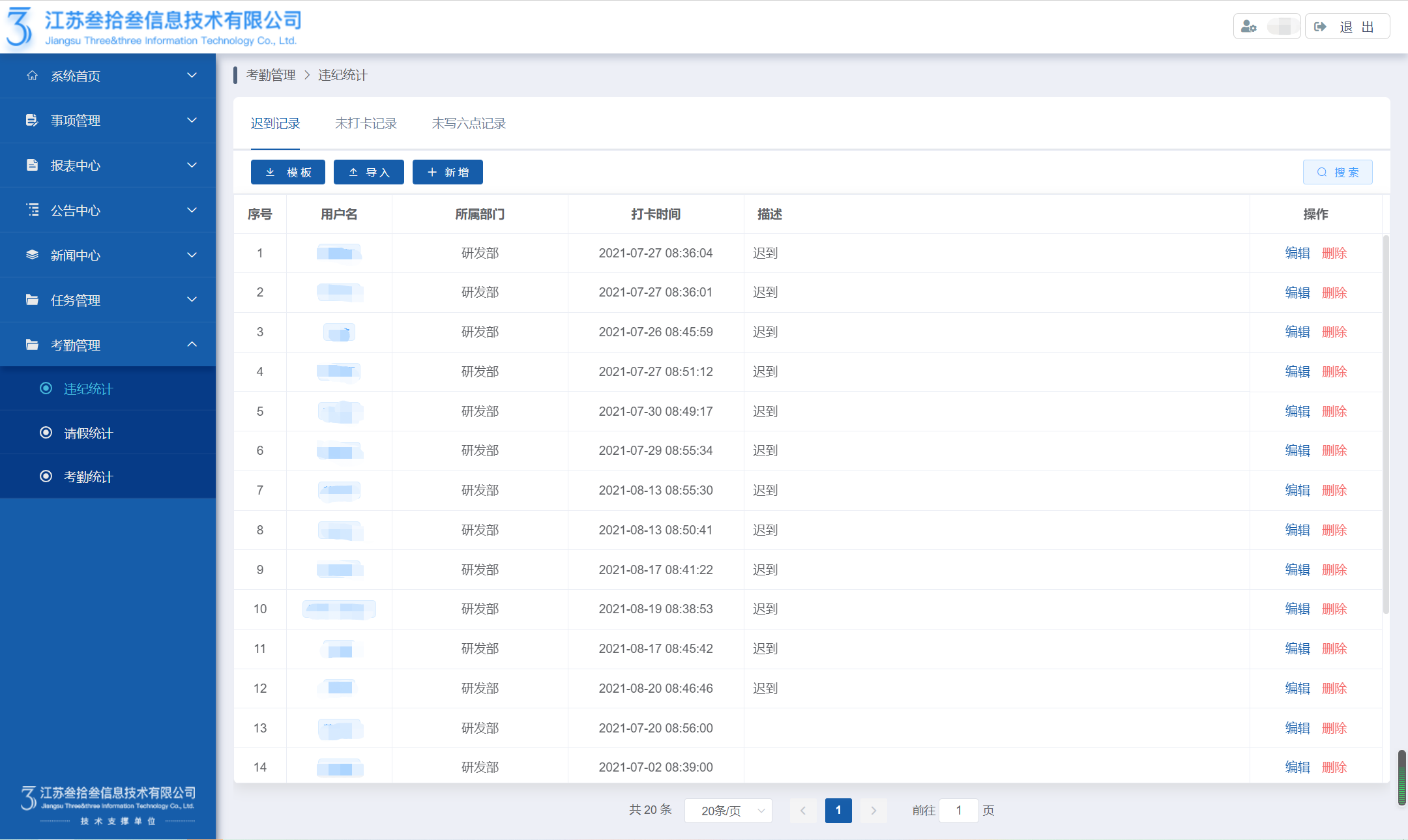1408x840 pixels.
Task: Click the user settings icon at top right
Action: [x=1249, y=27]
